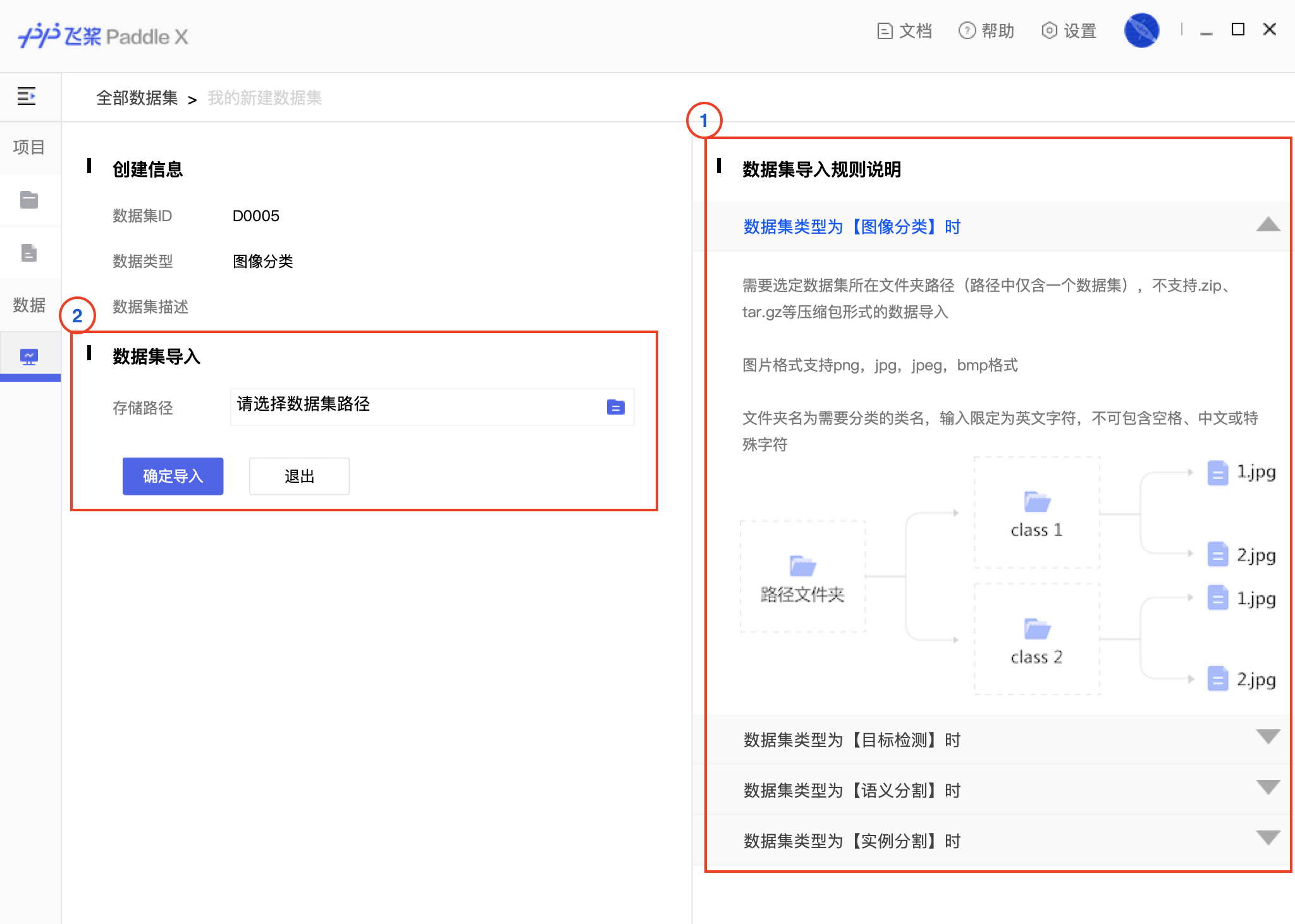Expand the 实例分割 rules section
The width and height of the screenshot is (1295, 924).
pyautogui.click(x=1268, y=838)
